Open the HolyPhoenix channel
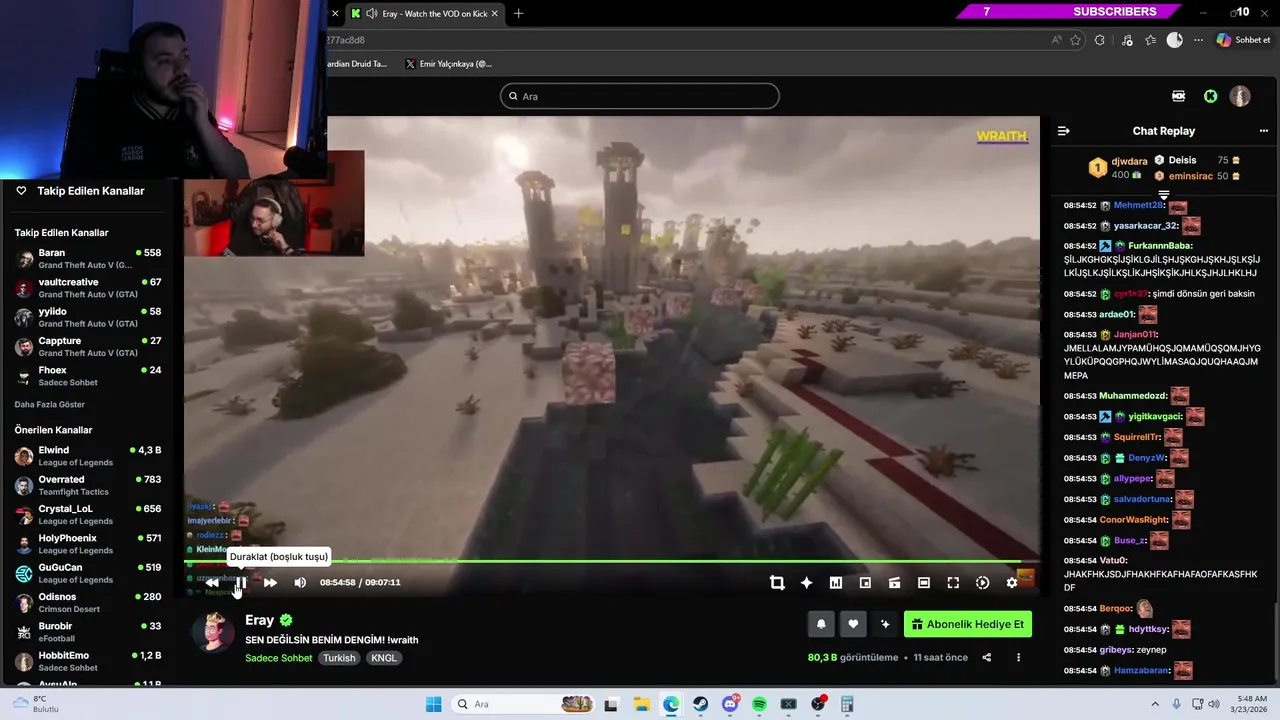The height and width of the screenshot is (720, 1280). point(88,544)
